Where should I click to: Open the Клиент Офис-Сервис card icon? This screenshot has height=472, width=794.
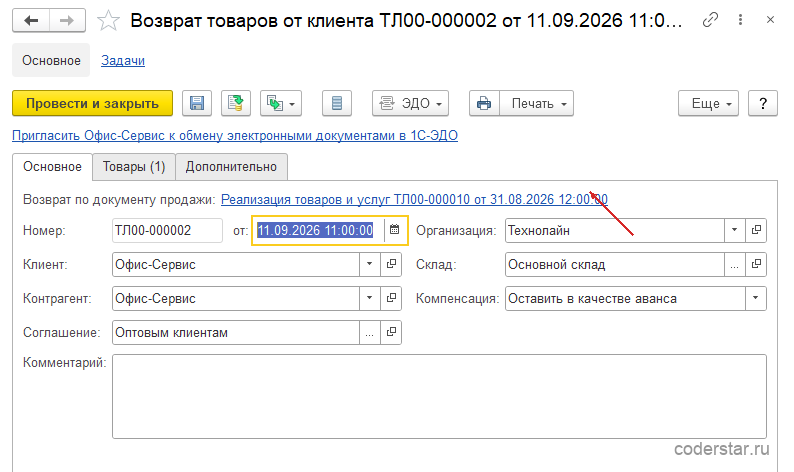pos(391,264)
